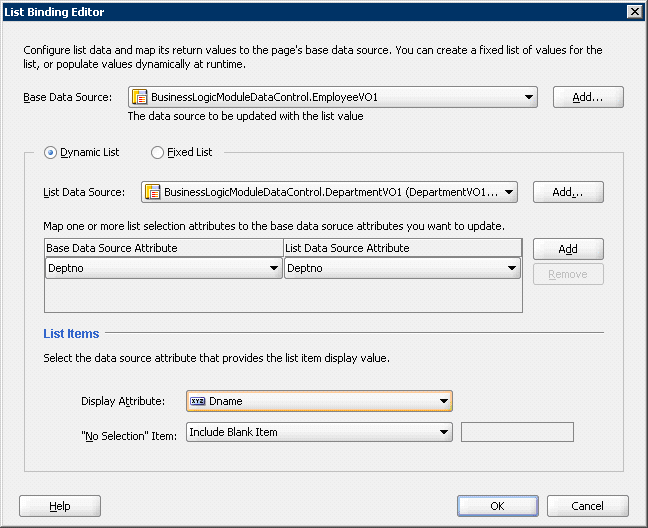The width and height of the screenshot is (648, 528).
Task: Open the "No Selection" Item dropdown
Action: [x=443, y=432]
